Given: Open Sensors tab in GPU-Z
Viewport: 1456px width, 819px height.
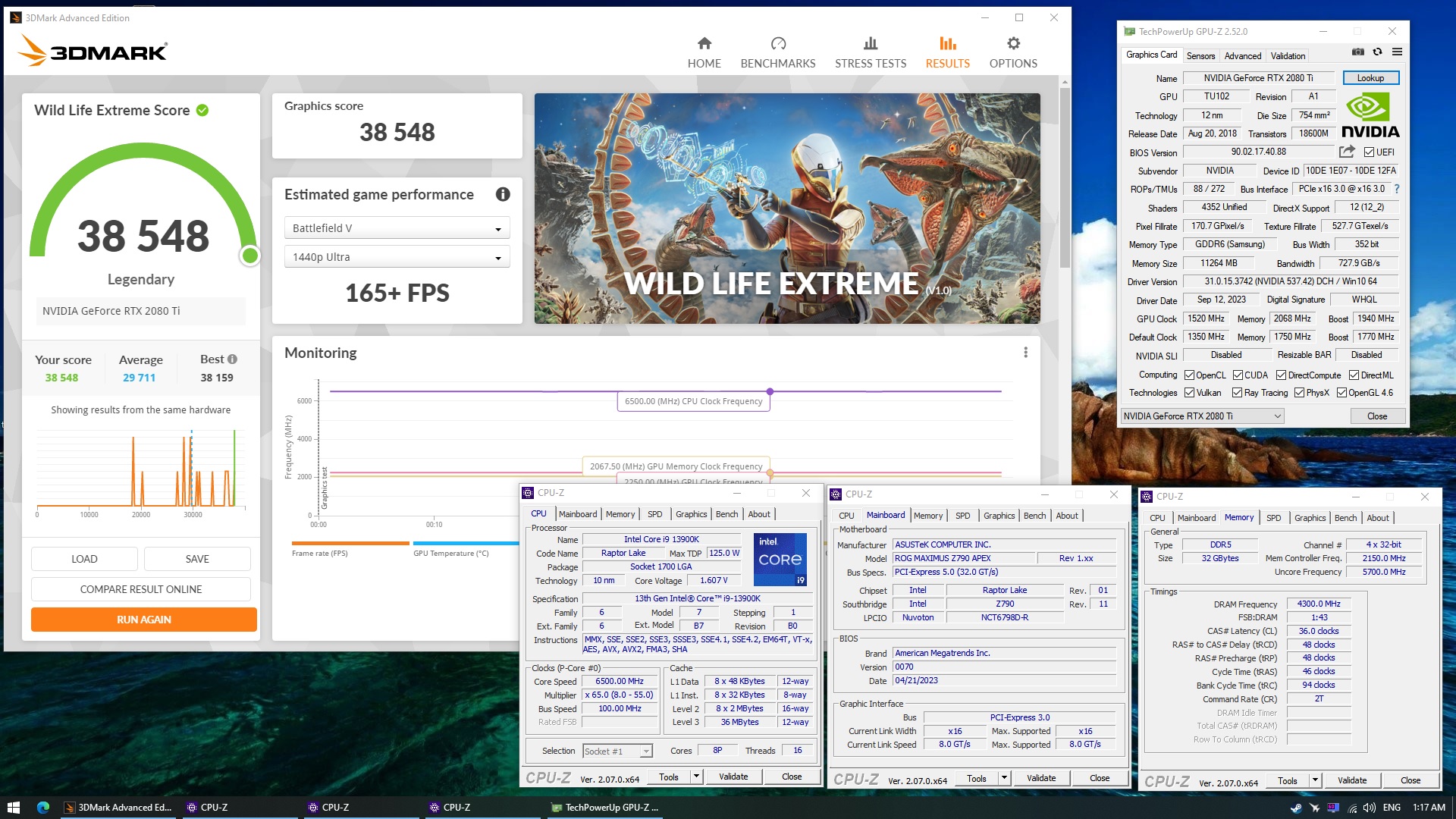Looking at the screenshot, I should click(1200, 55).
